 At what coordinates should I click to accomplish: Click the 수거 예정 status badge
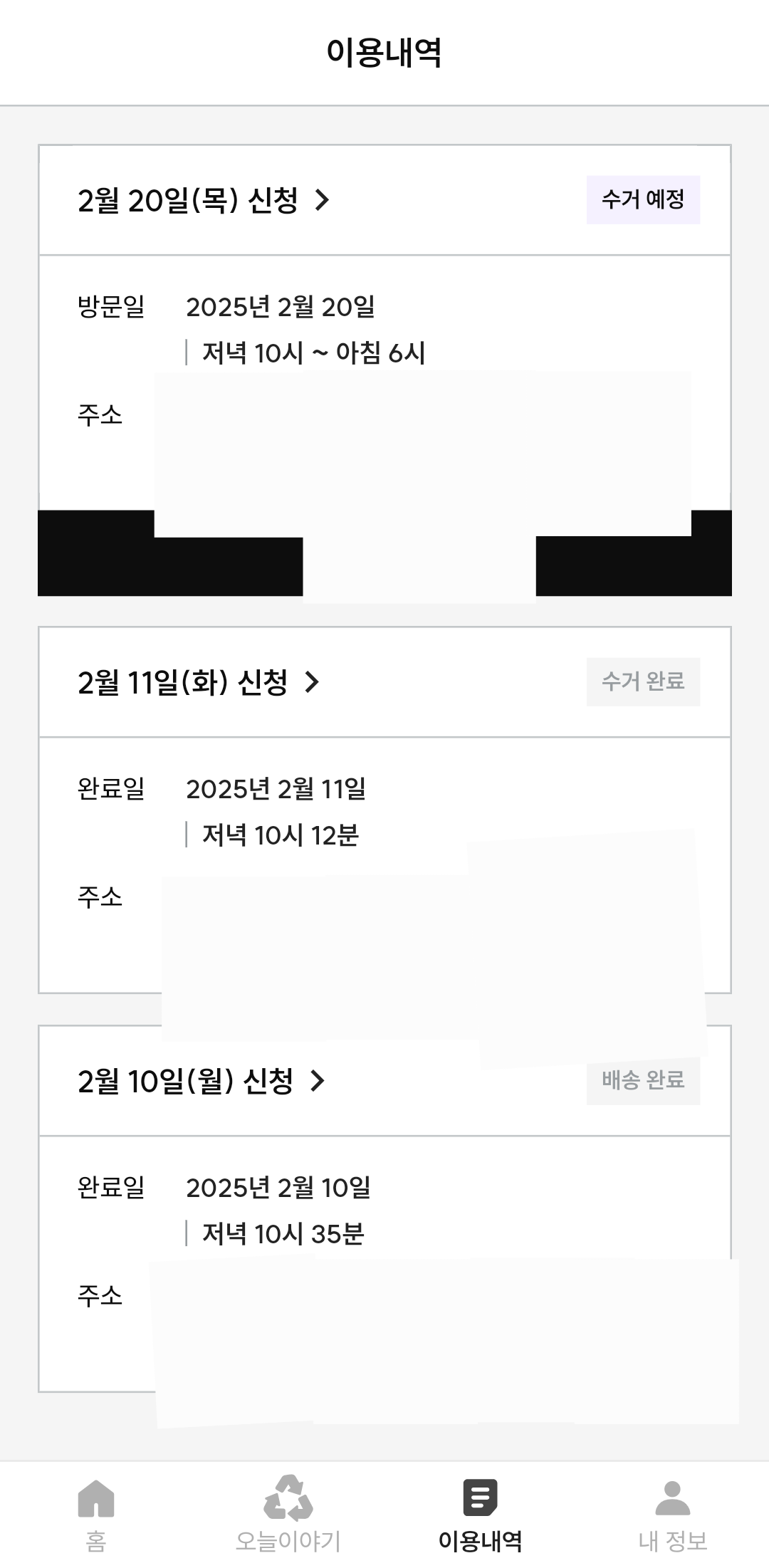(643, 199)
